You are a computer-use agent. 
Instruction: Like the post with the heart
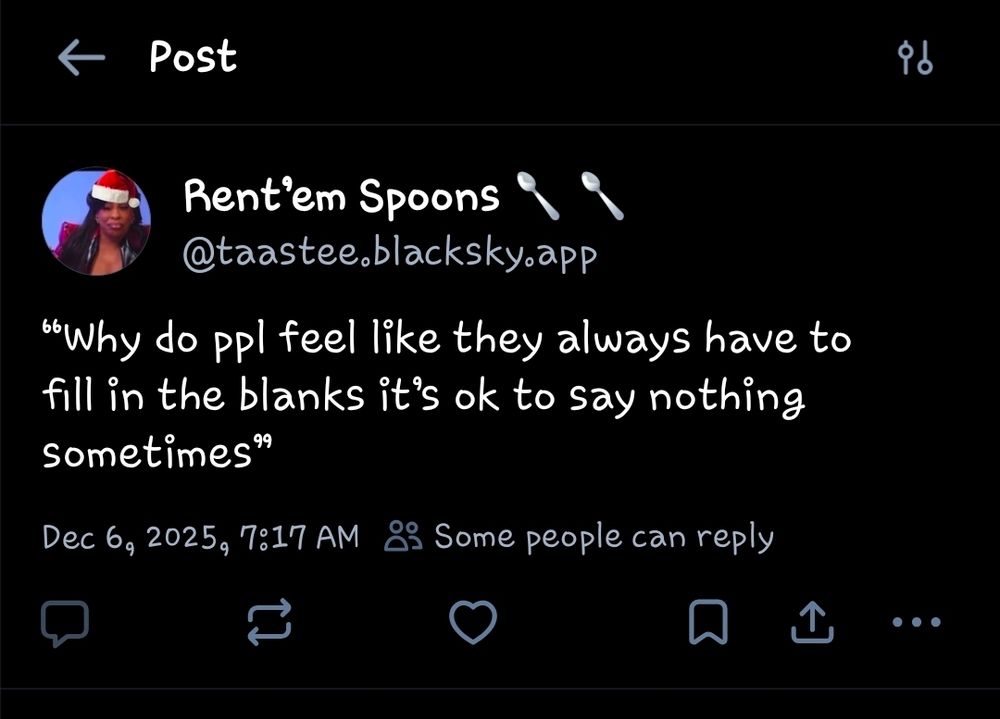(473, 623)
